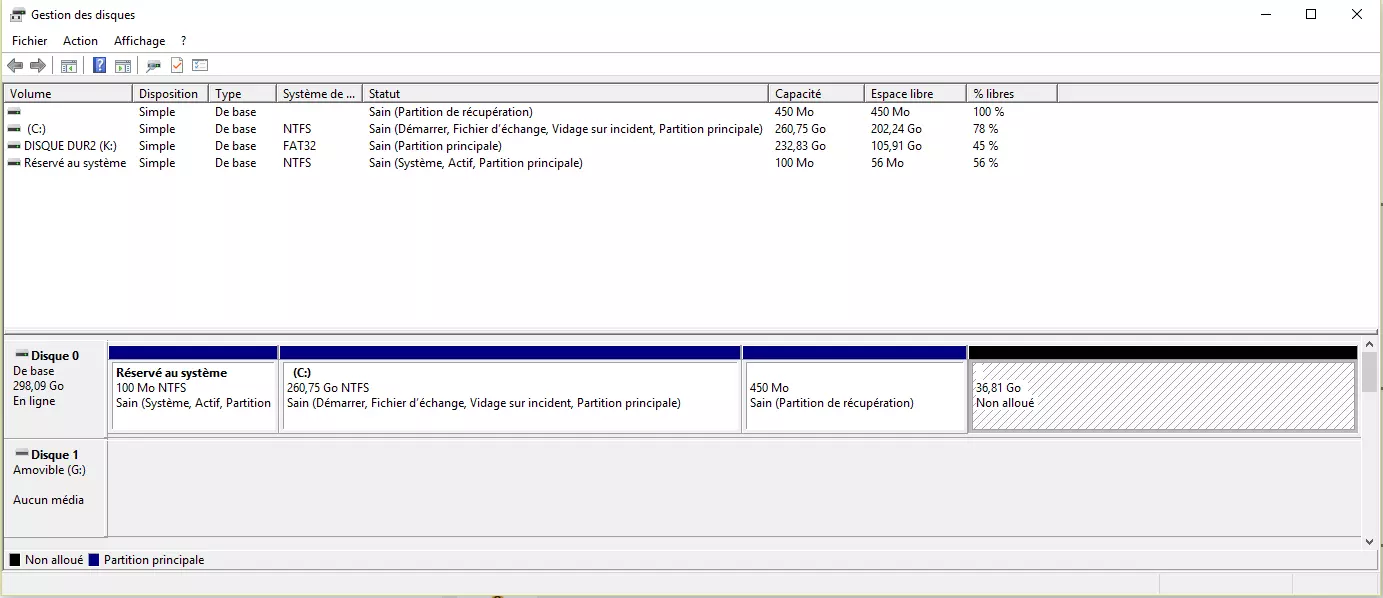
Task: Click the 78 % free cell
Action: [x=985, y=129]
